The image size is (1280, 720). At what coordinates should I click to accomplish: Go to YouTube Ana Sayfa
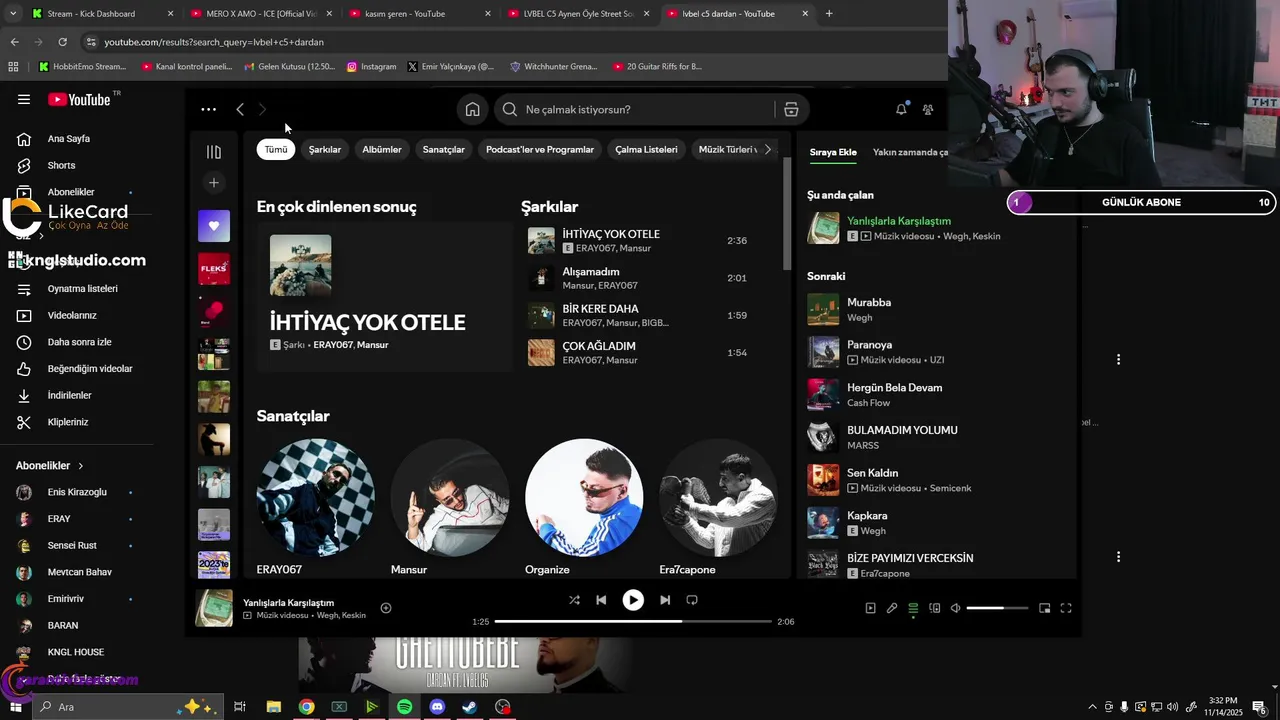69,139
